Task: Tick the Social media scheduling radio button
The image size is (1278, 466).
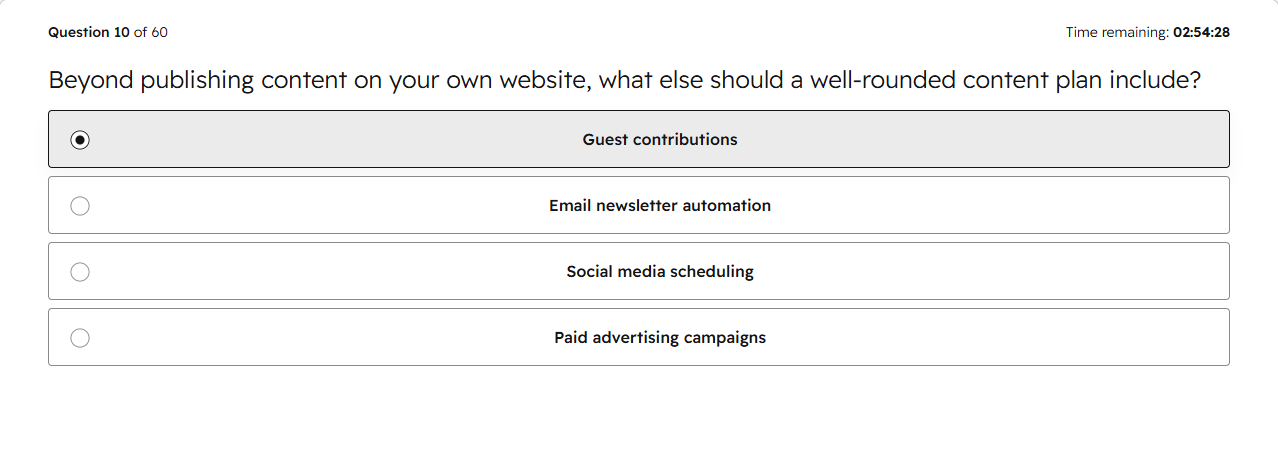Action: [x=80, y=272]
